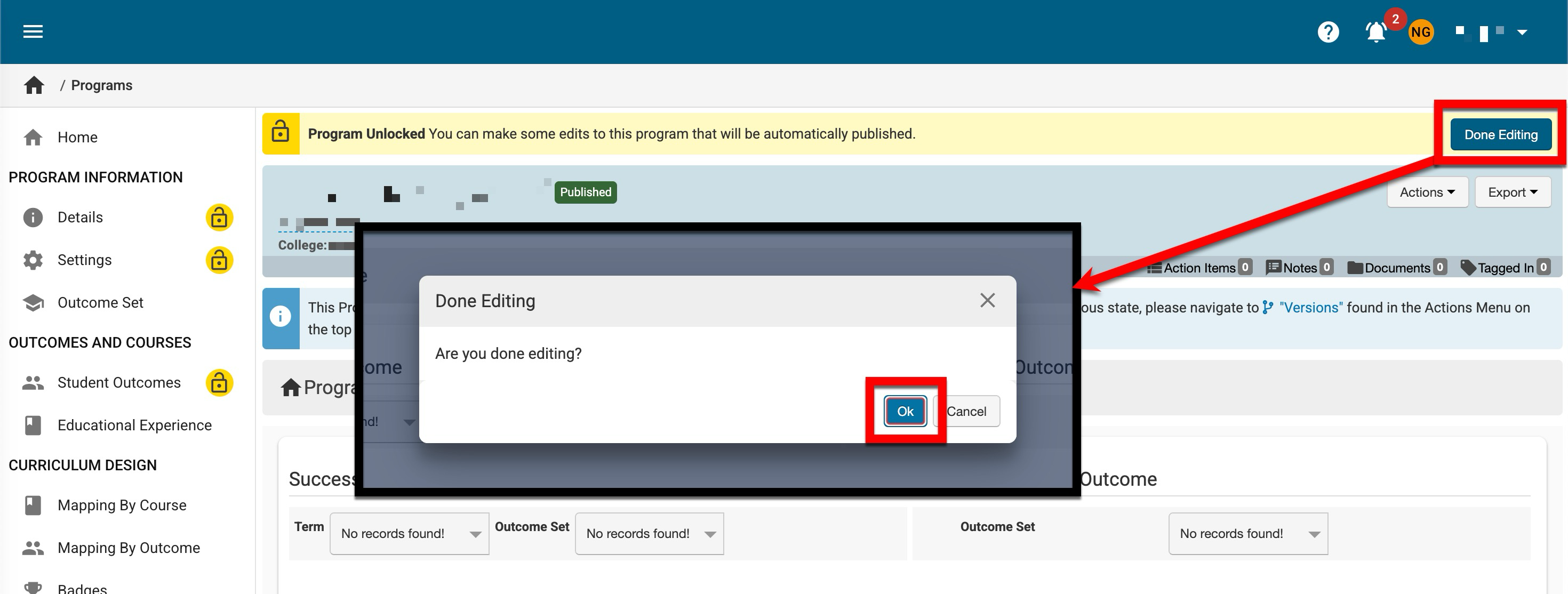Click the help question mark icon
1568x594 pixels.
(1327, 31)
